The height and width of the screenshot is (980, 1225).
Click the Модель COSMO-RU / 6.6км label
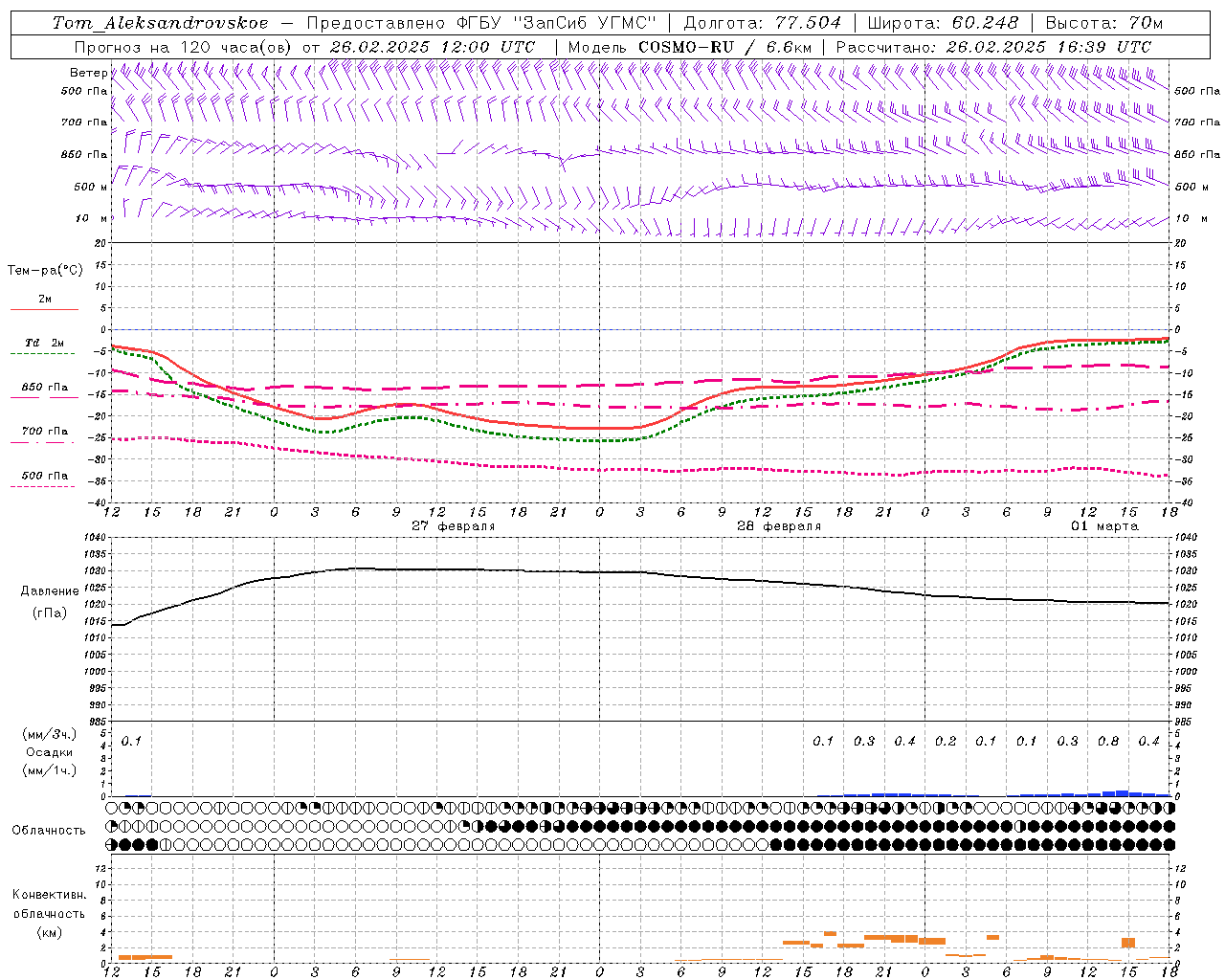689,47
